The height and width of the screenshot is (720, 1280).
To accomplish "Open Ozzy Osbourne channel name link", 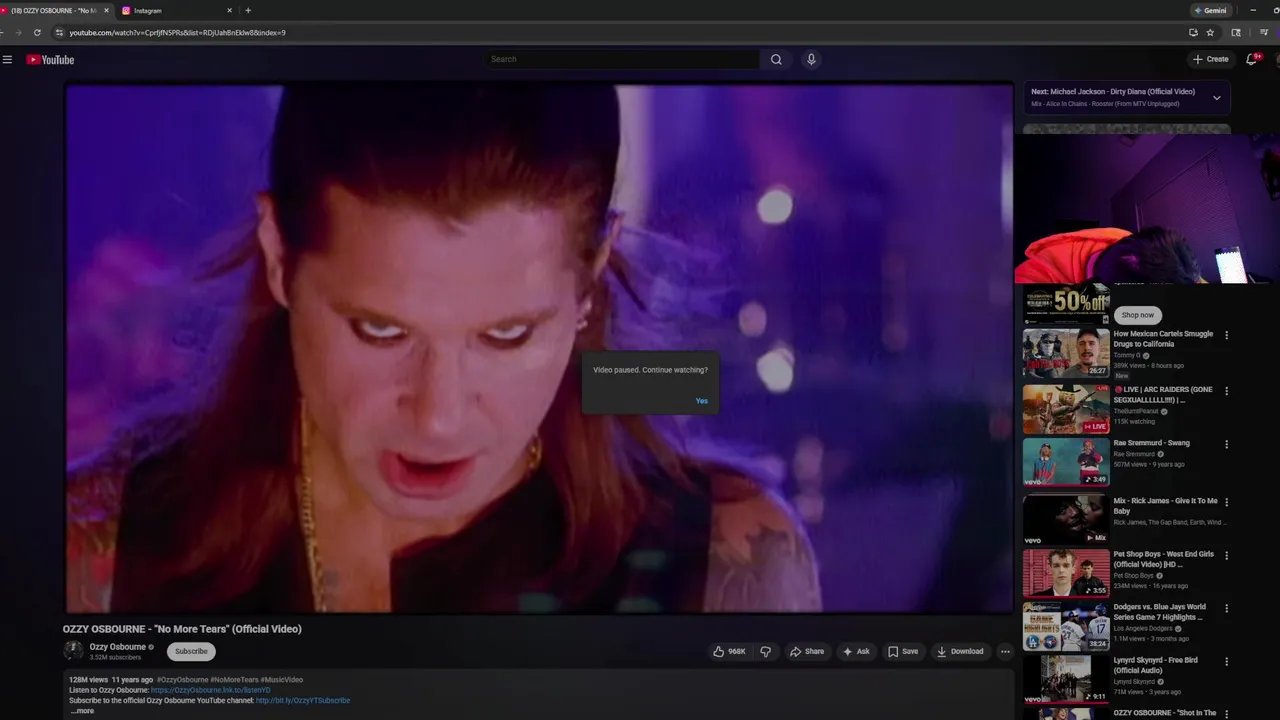I will pos(118,647).
